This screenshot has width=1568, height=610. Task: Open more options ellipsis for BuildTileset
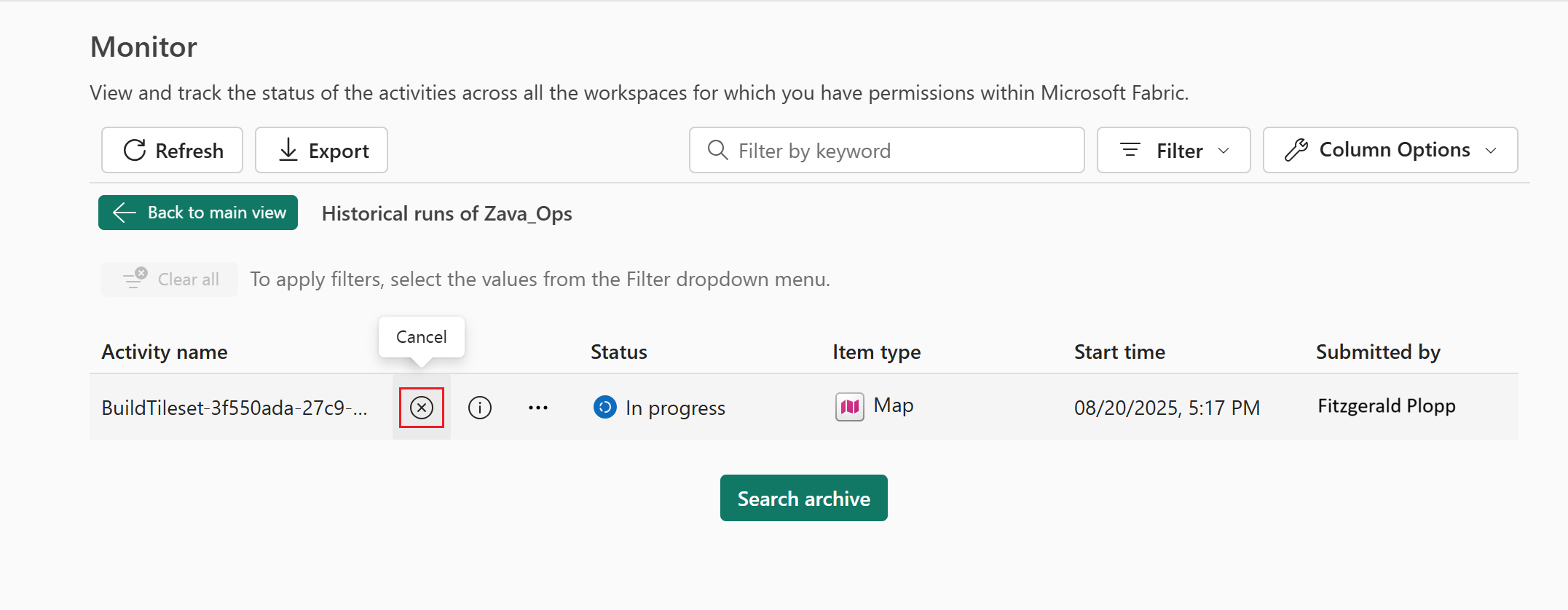pyautogui.click(x=538, y=408)
